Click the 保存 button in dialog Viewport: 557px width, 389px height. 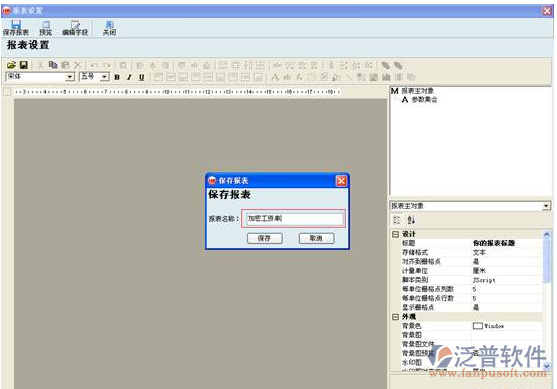265,238
